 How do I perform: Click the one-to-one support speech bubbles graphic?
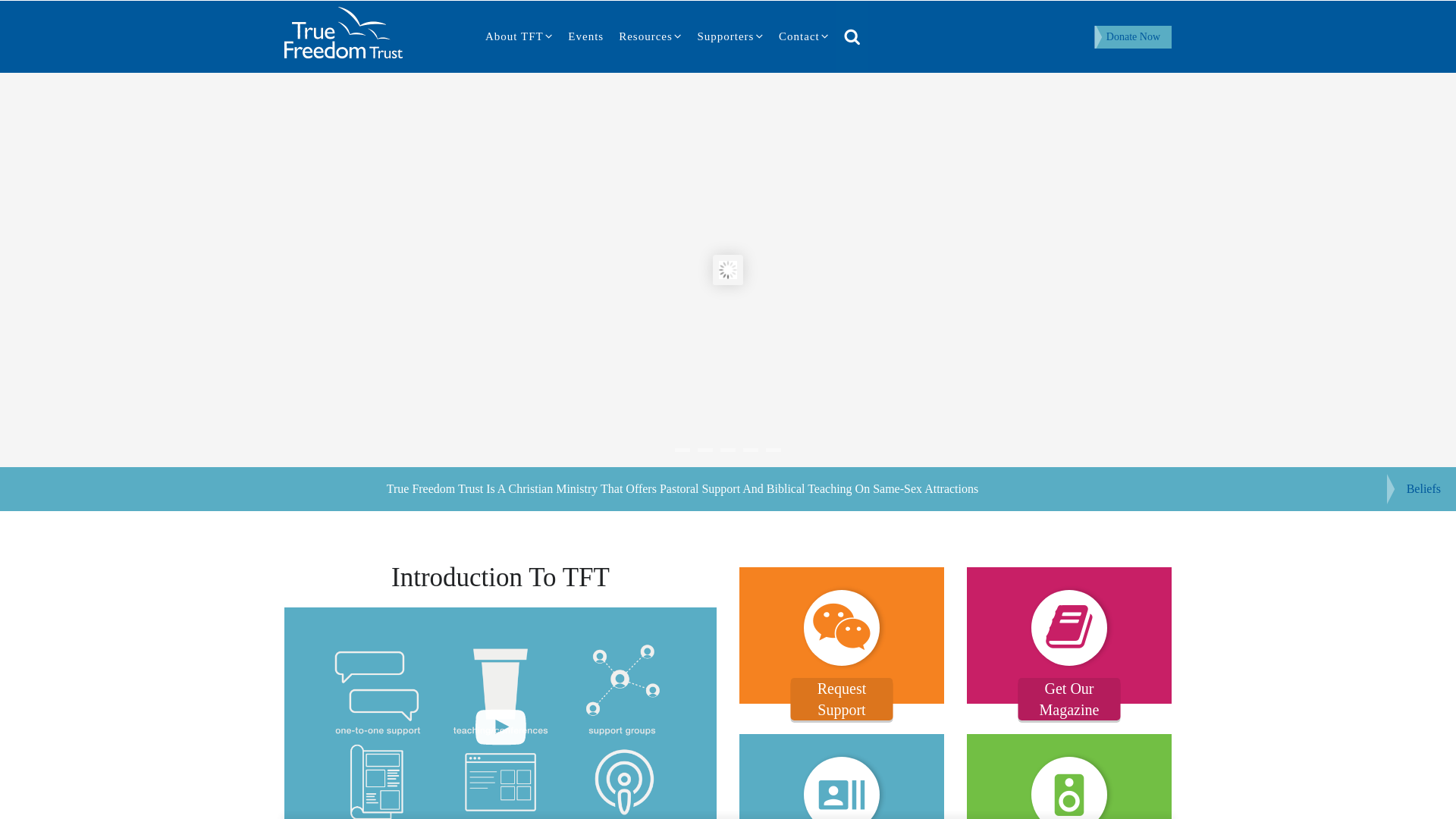pos(377,686)
